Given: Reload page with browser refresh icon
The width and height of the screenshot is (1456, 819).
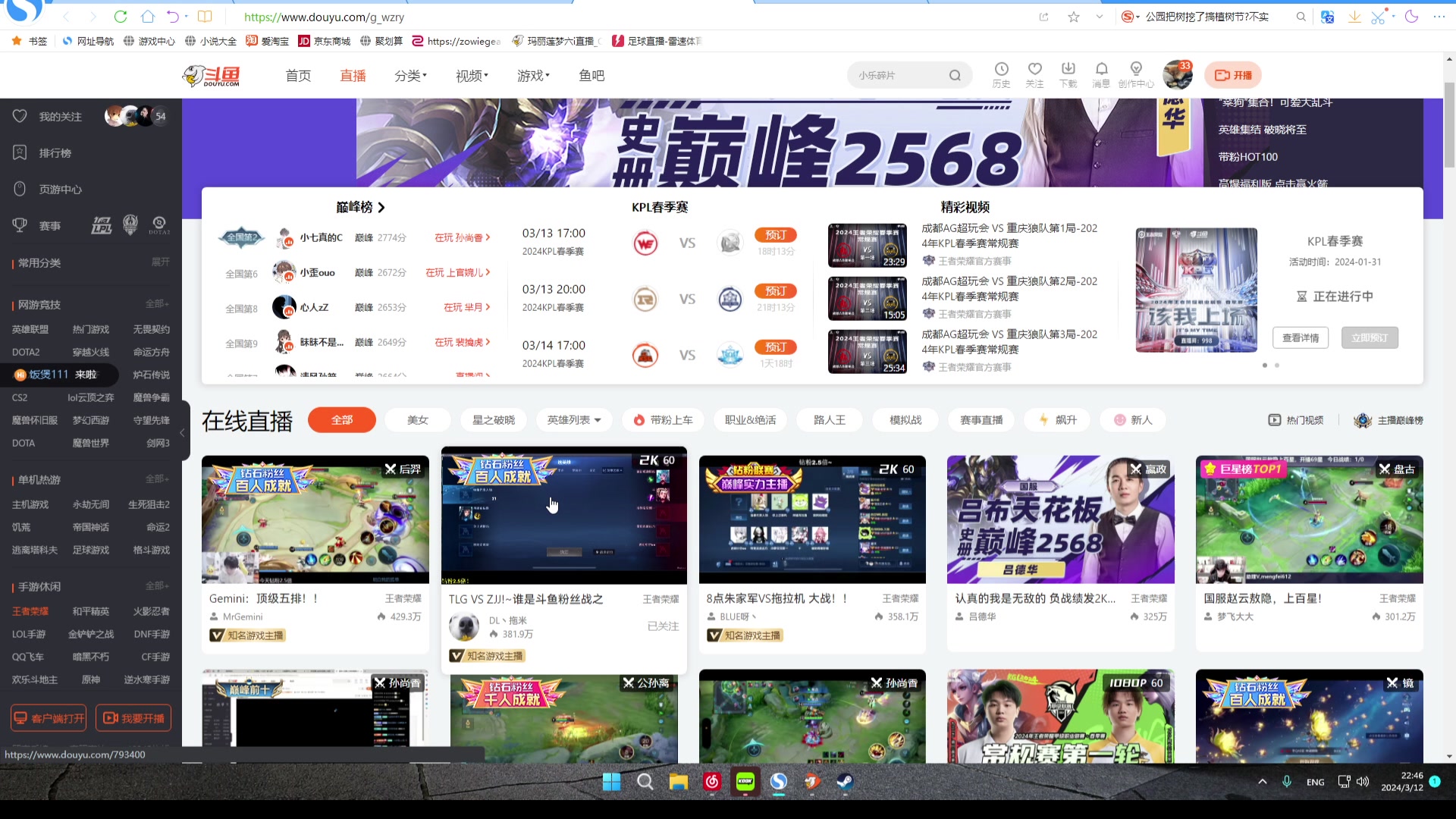Looking at the screenshot, I should coord(121,17).
